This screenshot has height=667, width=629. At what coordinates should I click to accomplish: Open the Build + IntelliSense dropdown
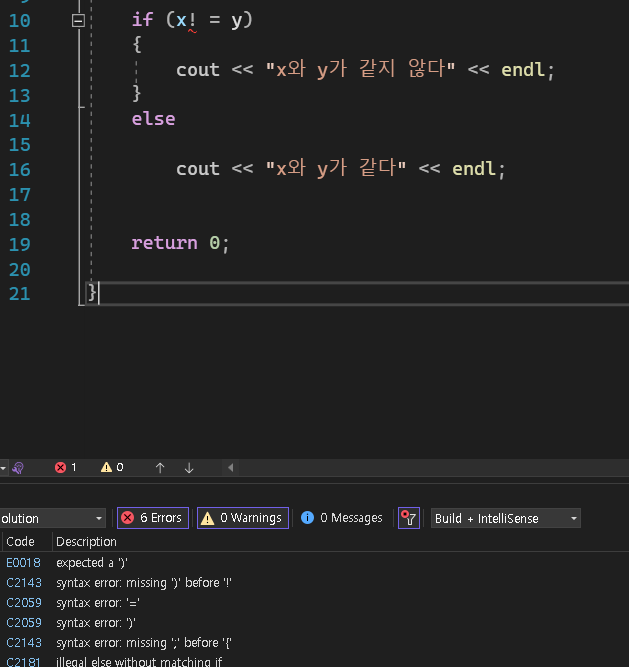[505, 518]
